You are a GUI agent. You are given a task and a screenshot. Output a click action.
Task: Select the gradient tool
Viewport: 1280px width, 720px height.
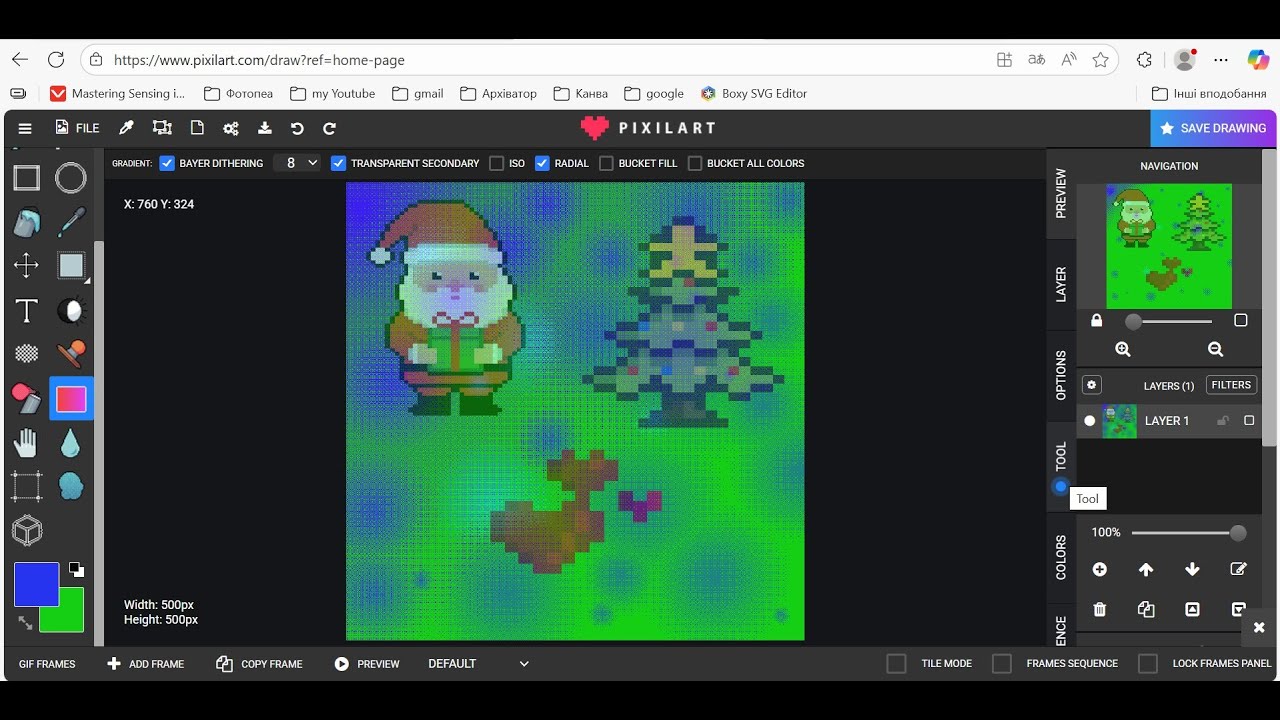tap(71, 399)
